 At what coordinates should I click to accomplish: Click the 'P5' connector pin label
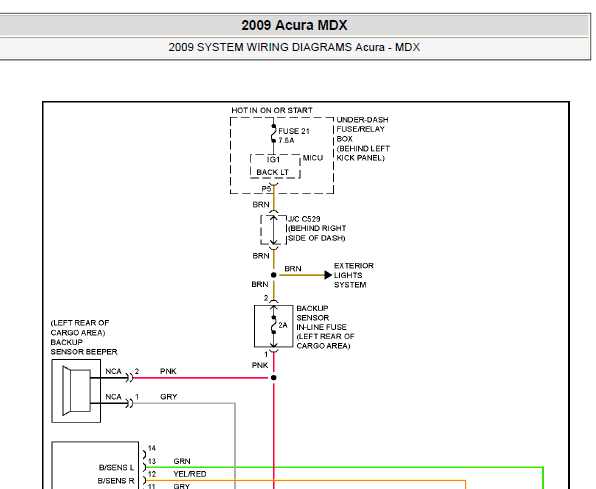(266, 189)
